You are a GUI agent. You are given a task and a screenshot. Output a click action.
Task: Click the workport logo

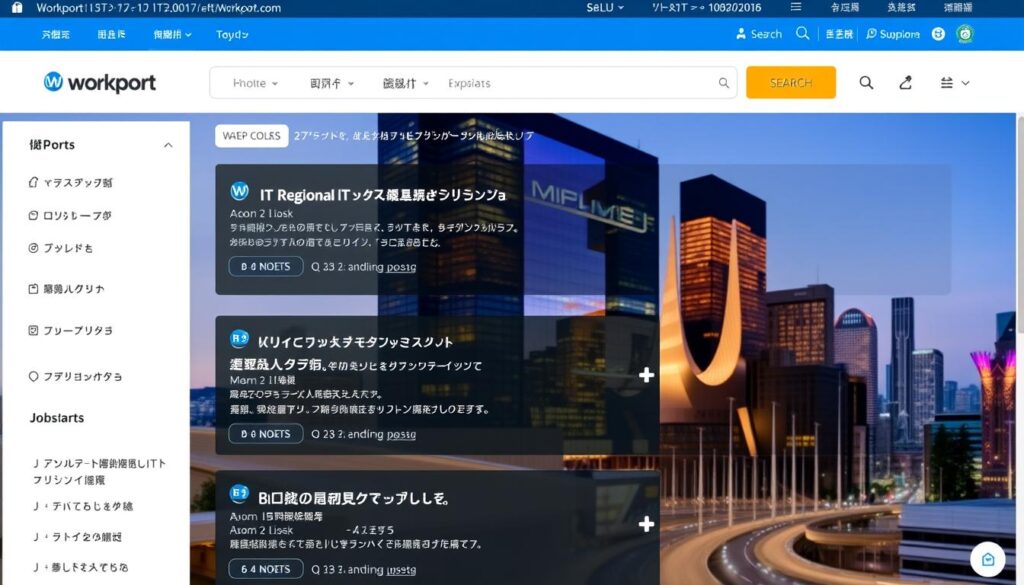point(99,82)
